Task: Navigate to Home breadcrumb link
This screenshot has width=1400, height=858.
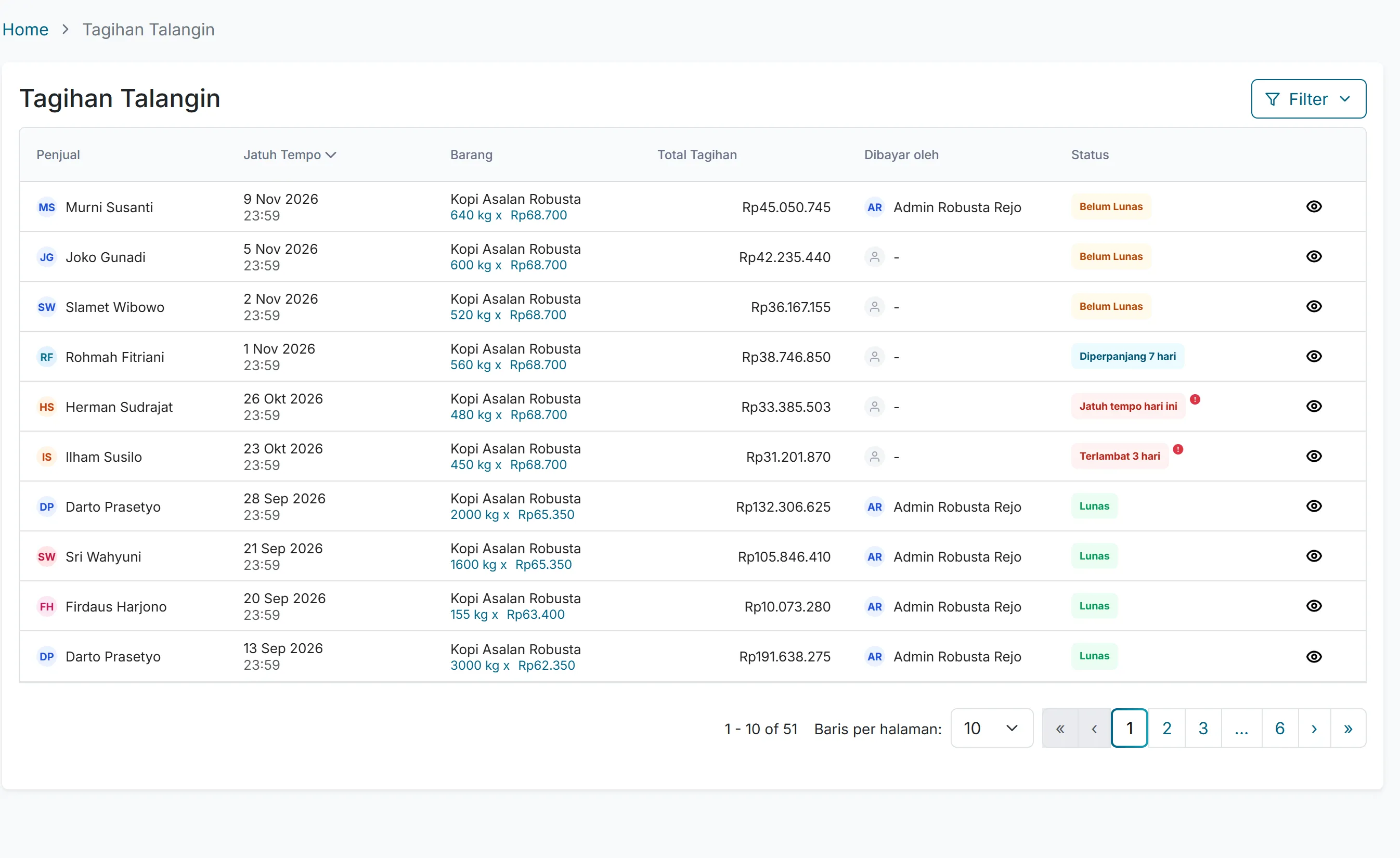Action: coord(25,30)
